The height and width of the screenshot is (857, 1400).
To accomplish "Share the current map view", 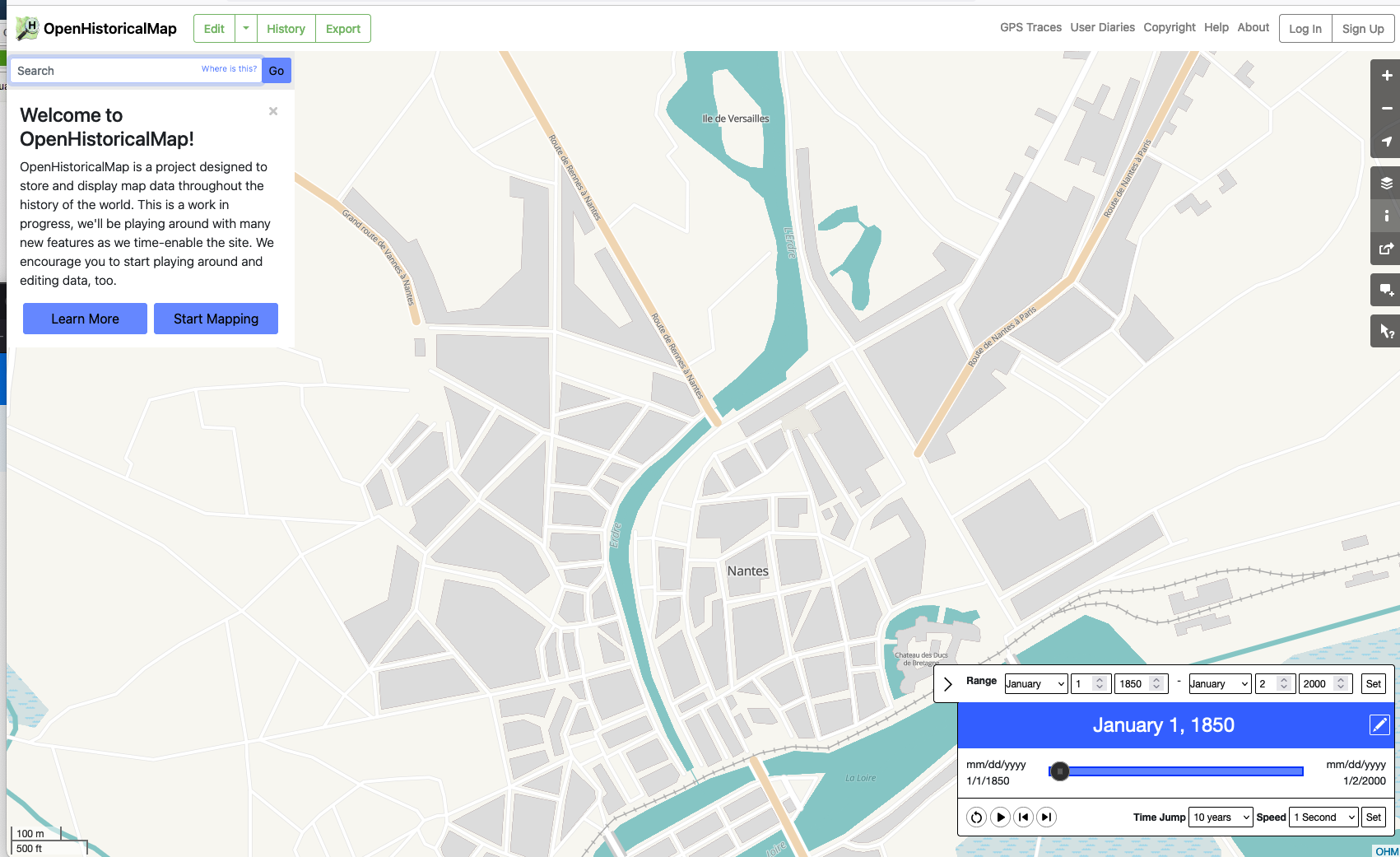I will 1386,249.
